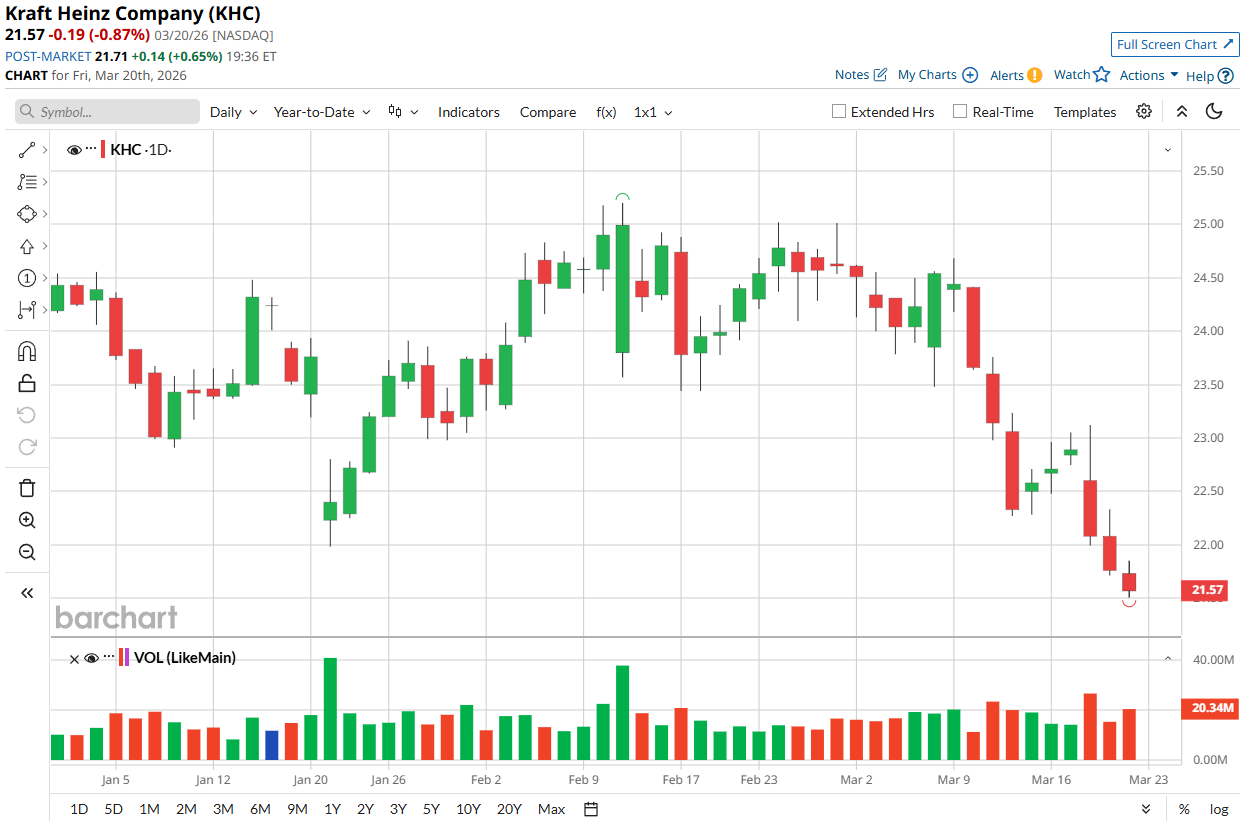Open the Compare menu
The height and width of the screenshot is (821, 1244).
coord(548,112)
